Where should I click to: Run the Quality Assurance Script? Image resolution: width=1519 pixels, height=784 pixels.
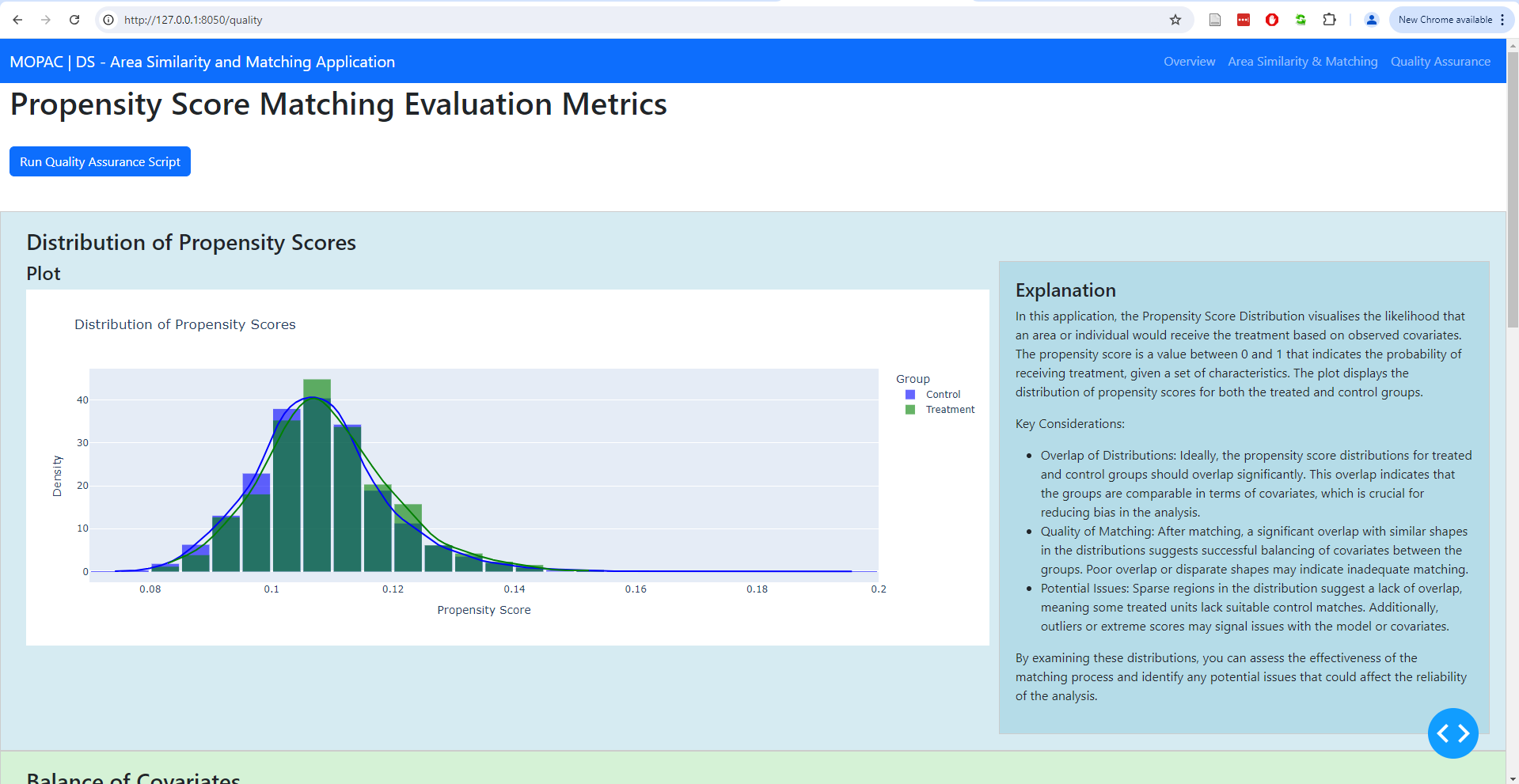100,161
